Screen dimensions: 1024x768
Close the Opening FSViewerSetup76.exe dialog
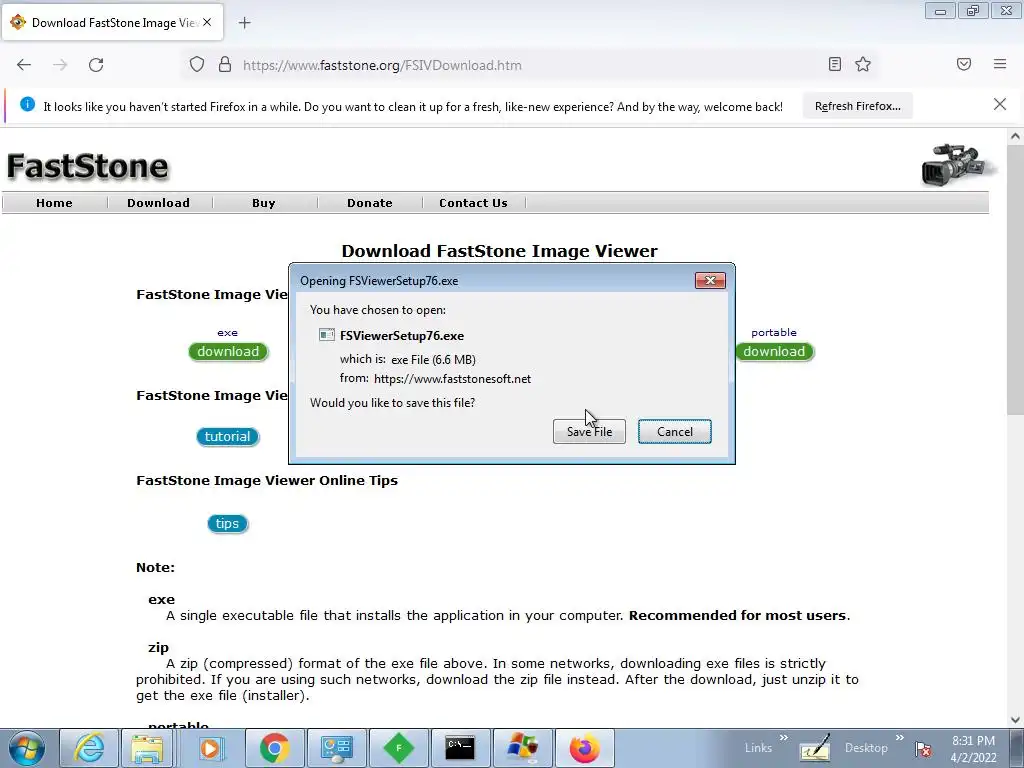(711, 281)
